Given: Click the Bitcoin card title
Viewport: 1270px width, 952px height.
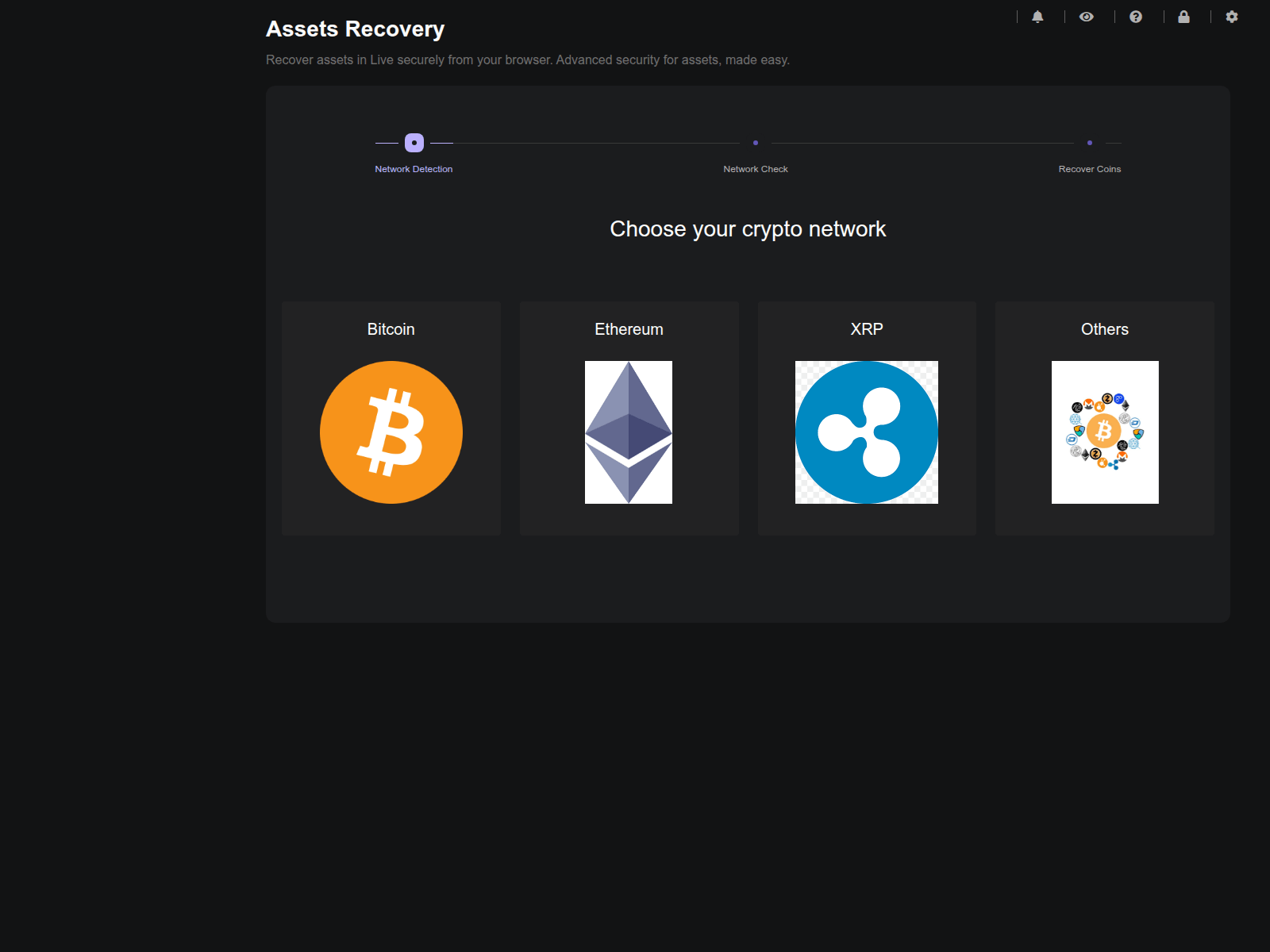Looking at the screenshot, I should point(391,329).
